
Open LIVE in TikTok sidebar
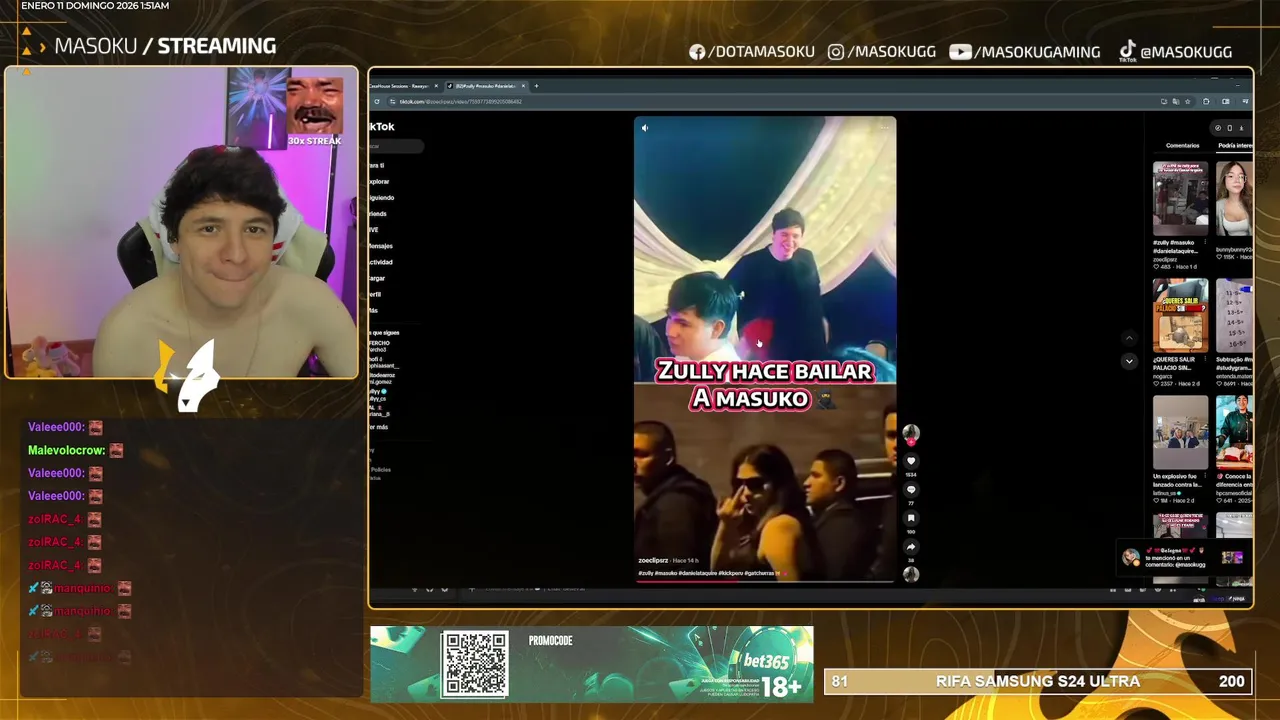click(374, 229)
